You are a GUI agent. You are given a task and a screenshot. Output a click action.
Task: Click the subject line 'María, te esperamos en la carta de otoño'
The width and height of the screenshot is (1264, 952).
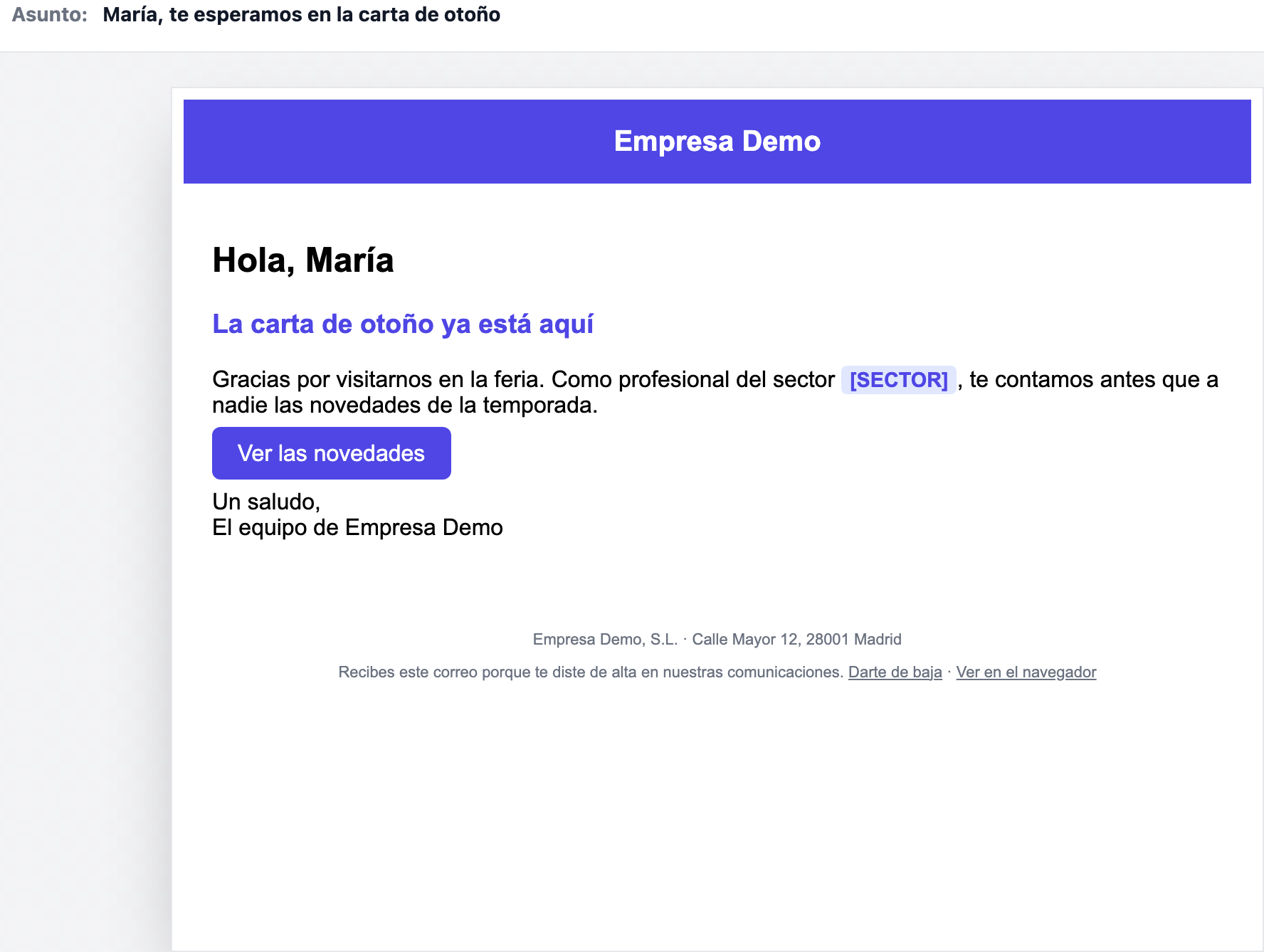tap(302, 15)
